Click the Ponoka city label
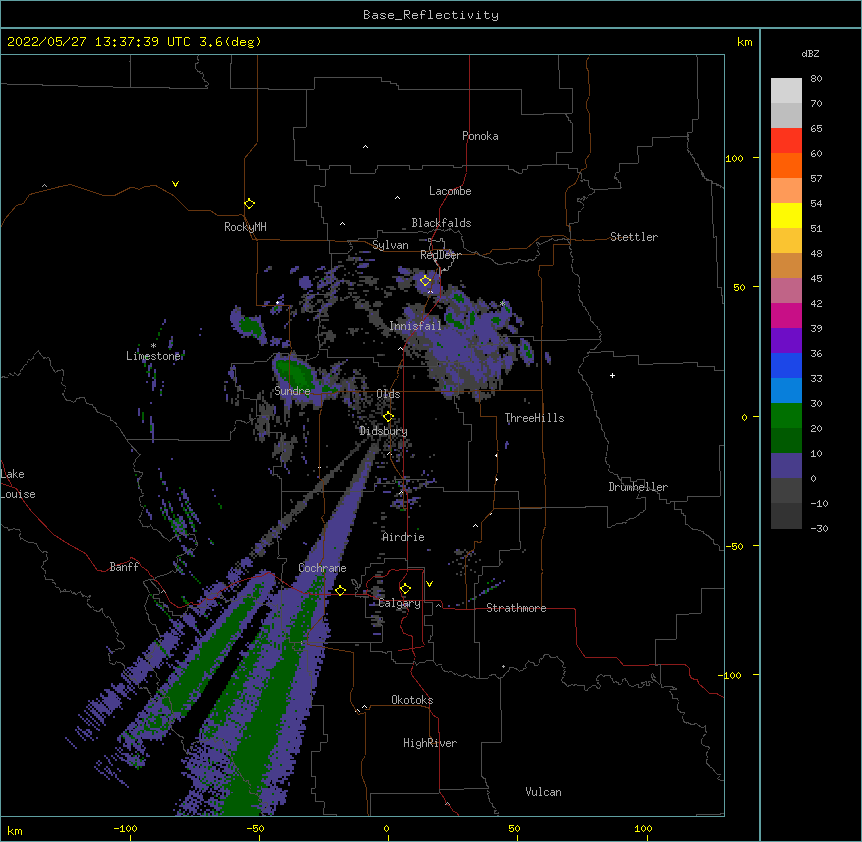 click(x=480, y=136)
